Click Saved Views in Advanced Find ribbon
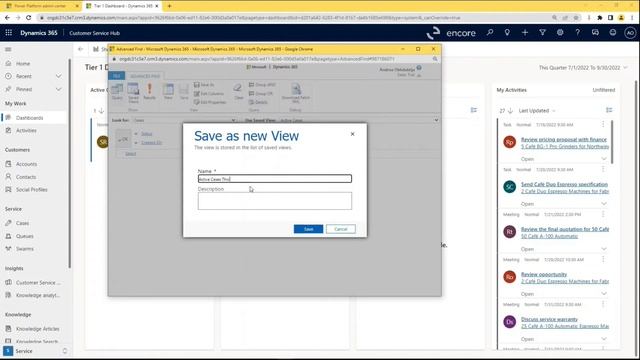 [133, 93]
